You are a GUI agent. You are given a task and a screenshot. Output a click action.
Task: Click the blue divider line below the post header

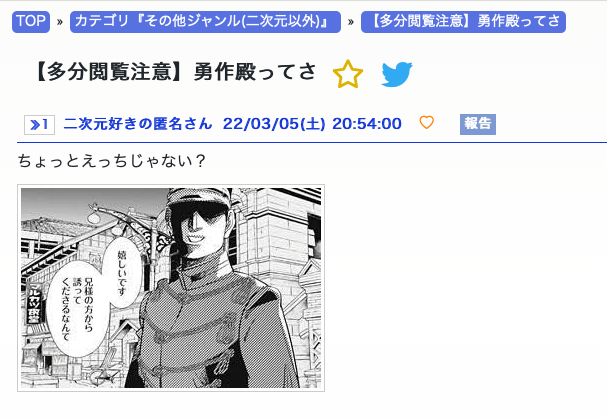click(312, 142)
